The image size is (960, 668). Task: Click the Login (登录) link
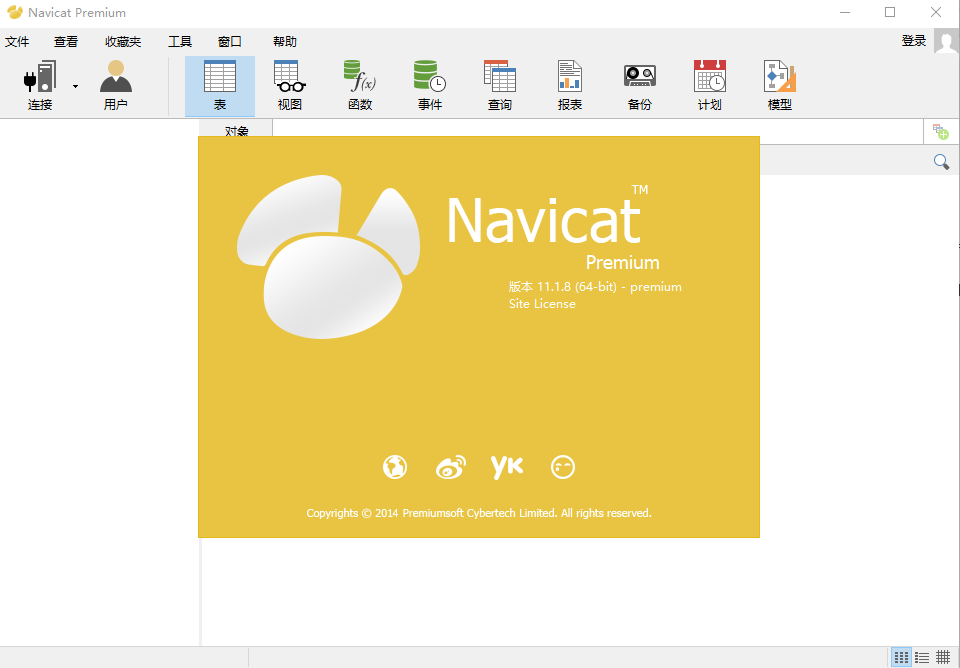[914, 41]
